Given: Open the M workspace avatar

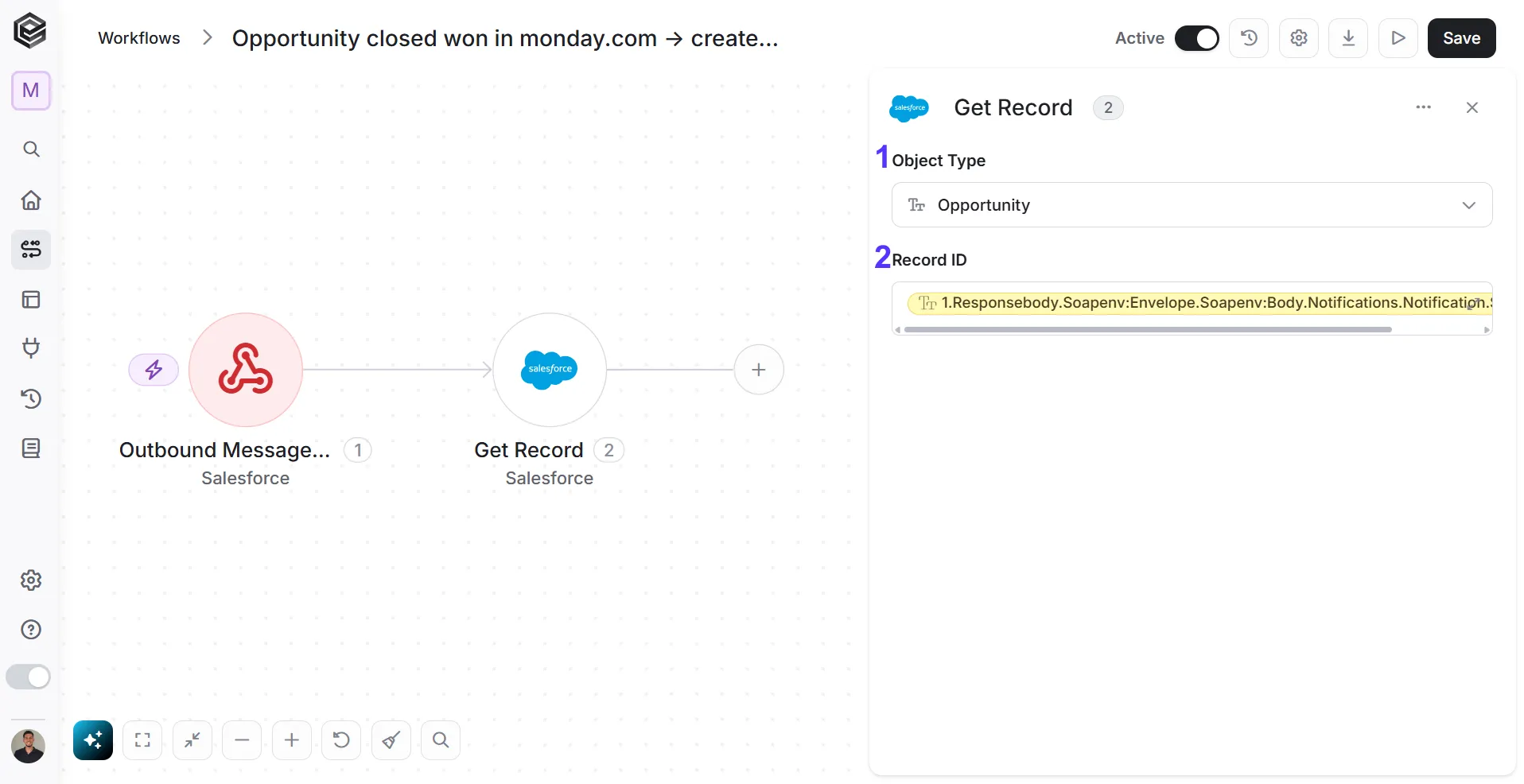Looking at the screenshot, I should coord(31,91).
